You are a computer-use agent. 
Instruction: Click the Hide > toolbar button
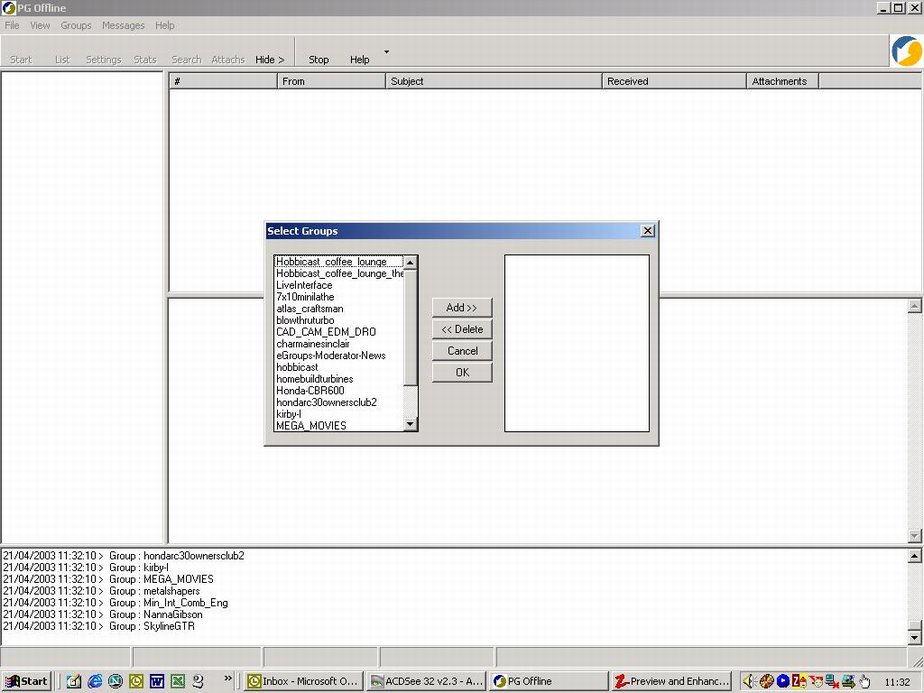pyautogui.click(x=270, y=60)
